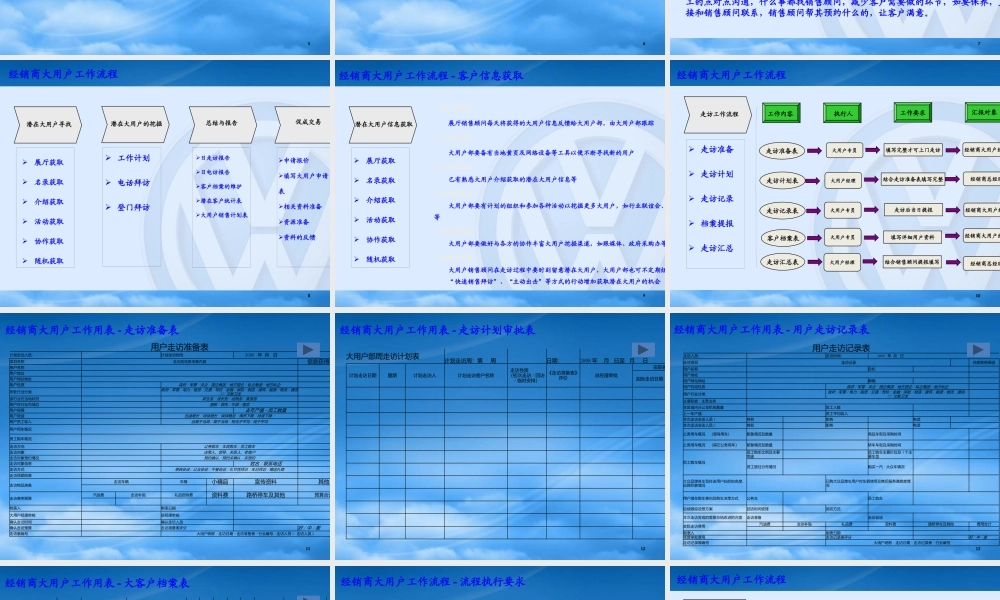Click the 结合走访准备表填写完整 box
Screen dimensions: 1000x600
pyautogui.click(x=913, y=179)
